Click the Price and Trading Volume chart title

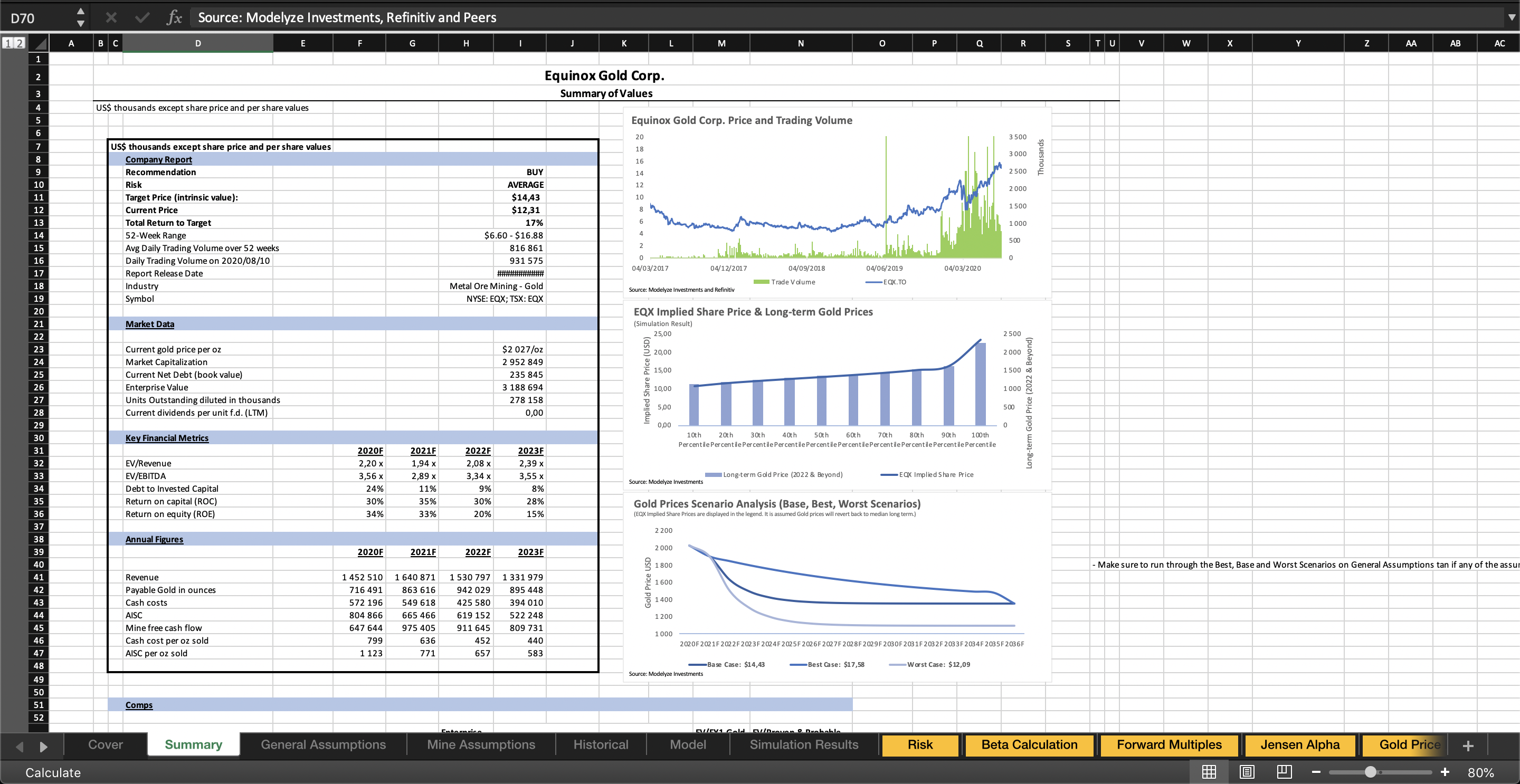pos(742,120)
